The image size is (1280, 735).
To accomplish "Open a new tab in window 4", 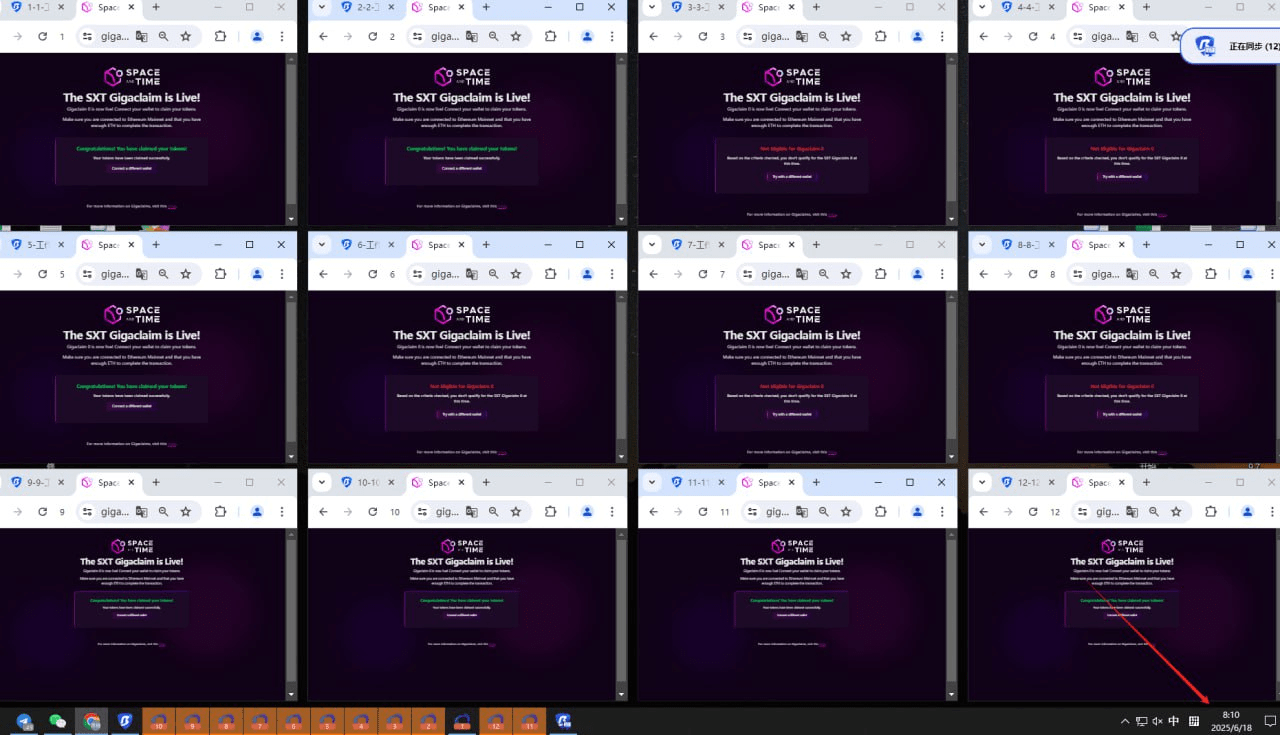I will [x=1146, y=7].
